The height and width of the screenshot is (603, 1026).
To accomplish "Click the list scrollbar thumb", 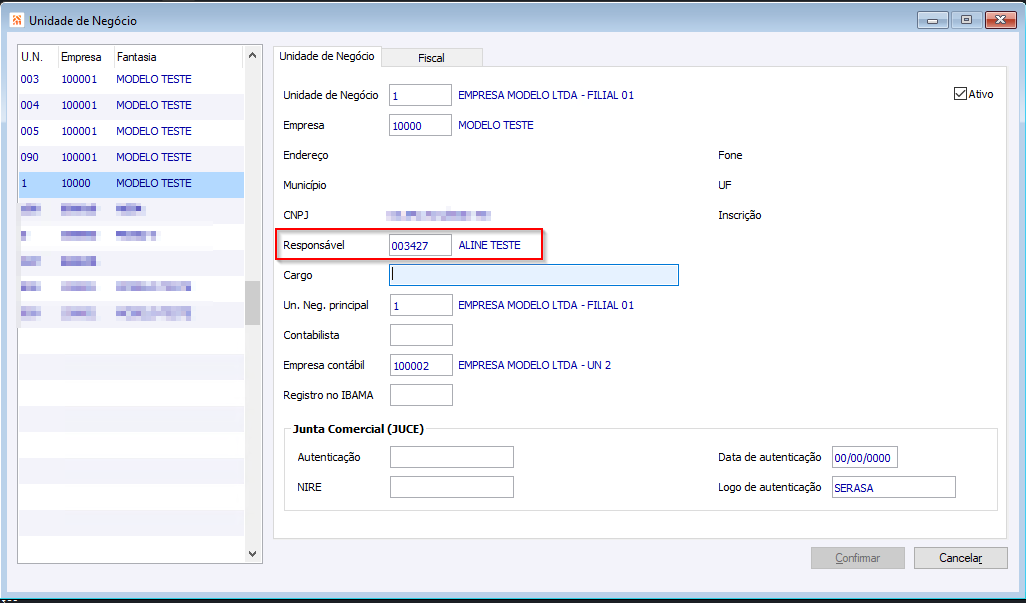I will point(253,303).
